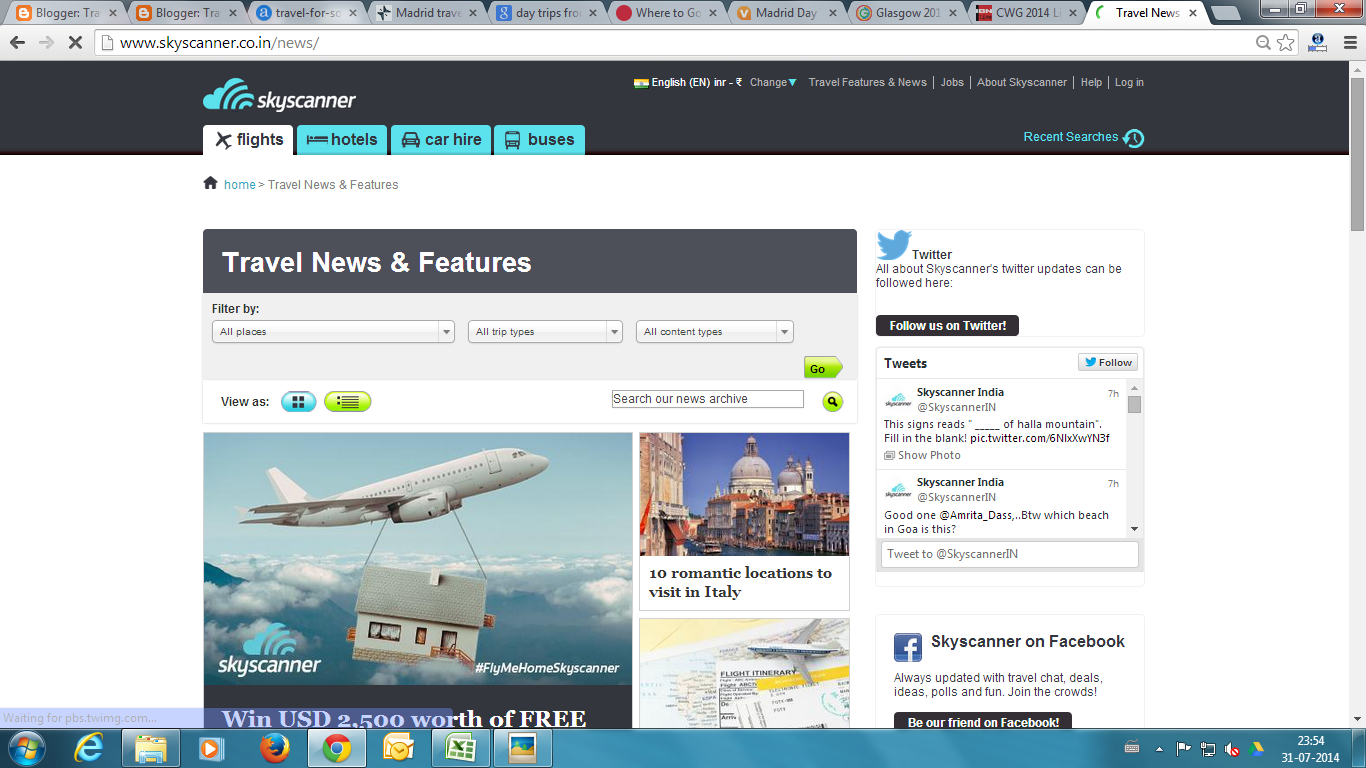
Task: Expand the All trip types dropdown
Action: click(x=545, y=332)
